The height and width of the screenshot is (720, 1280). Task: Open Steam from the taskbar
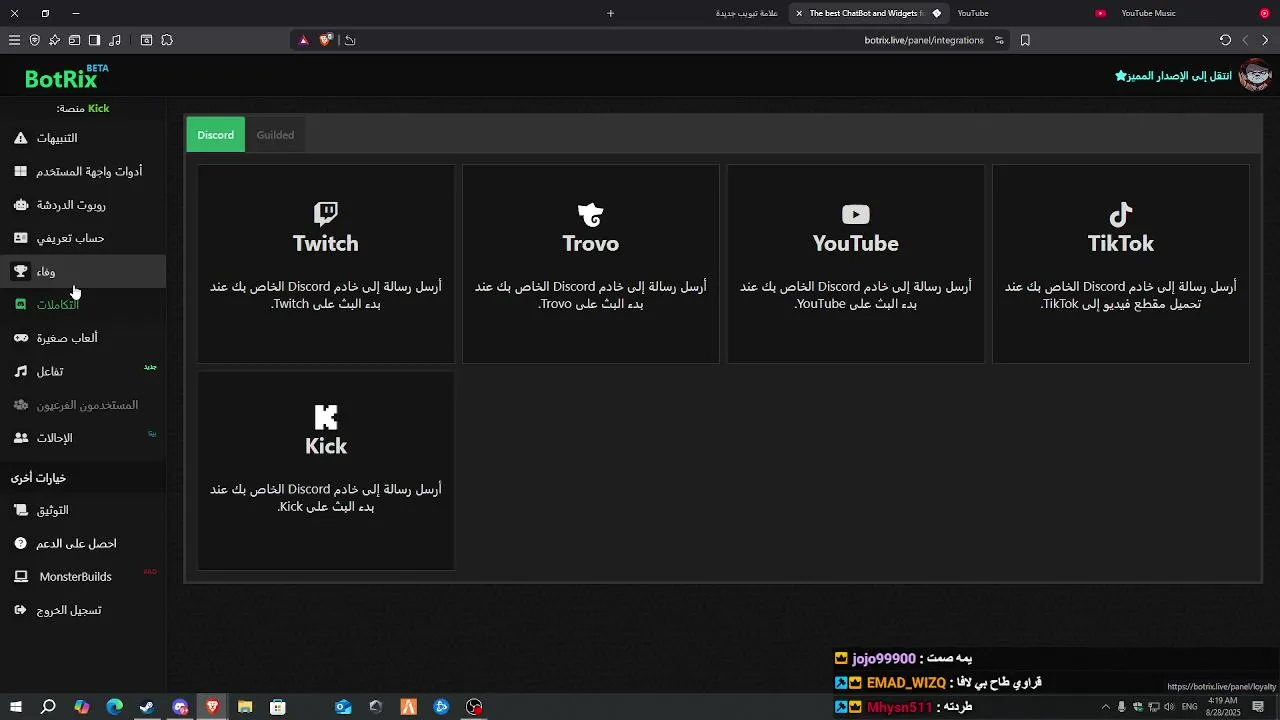147,707
